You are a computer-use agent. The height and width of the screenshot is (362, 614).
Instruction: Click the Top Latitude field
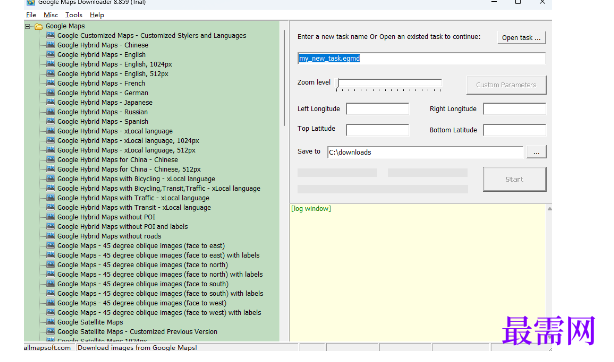coord(377,130)
